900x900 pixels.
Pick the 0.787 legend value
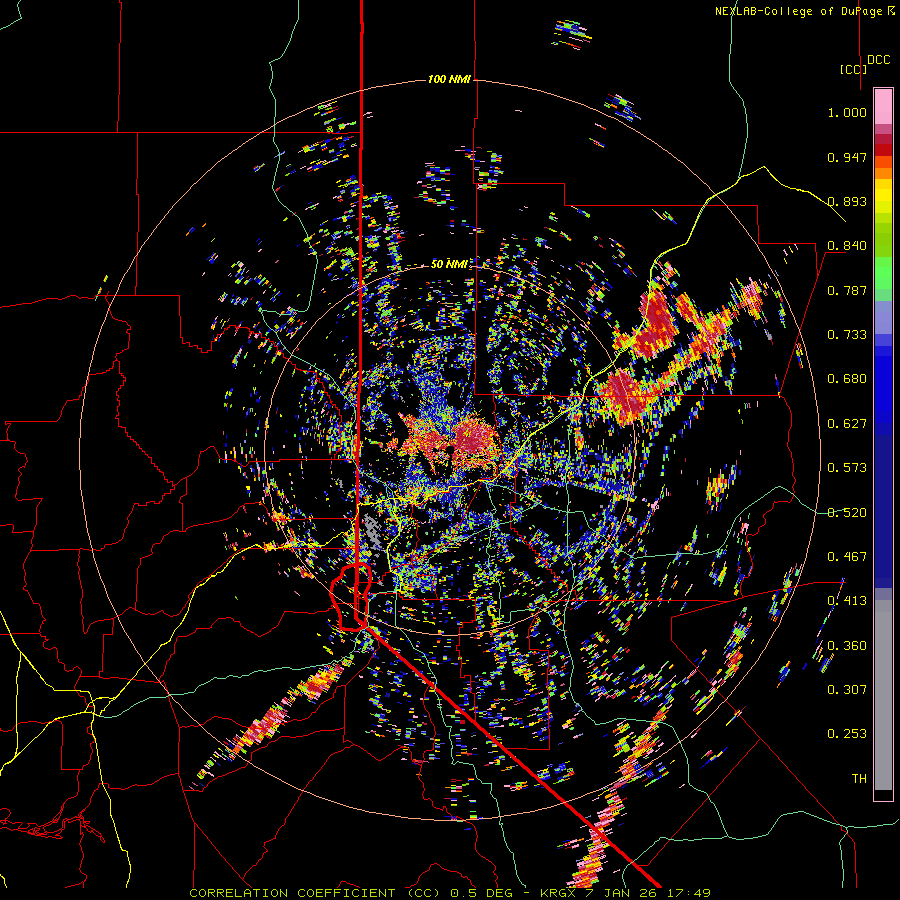pyautogui.click(x=847, y=290)
